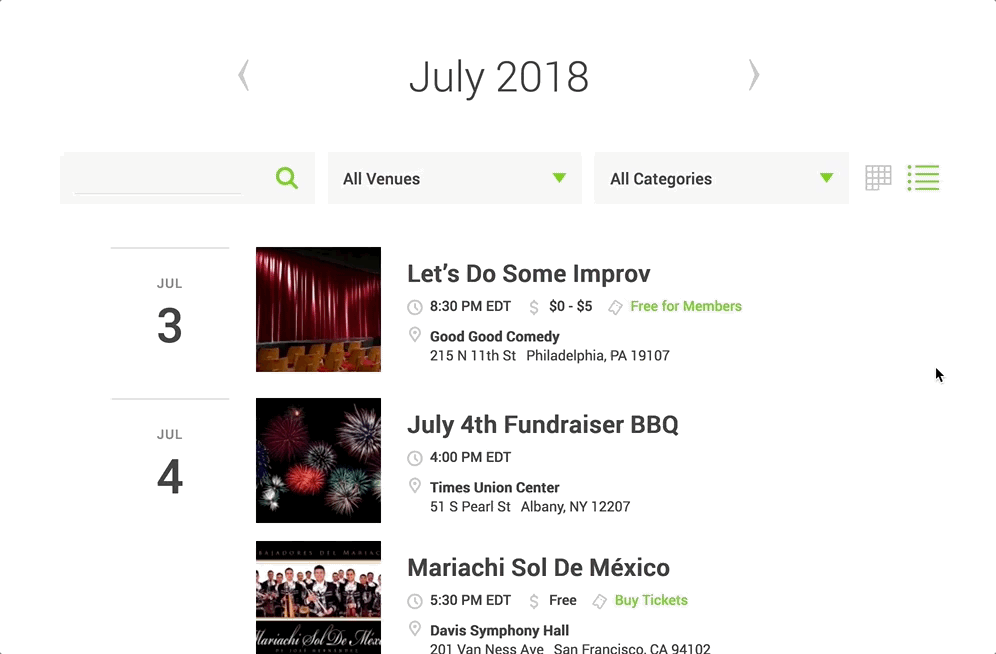Click the Good Good Comedy location pin icon
The image size is (996, 654).
click(x=415, y=336)
